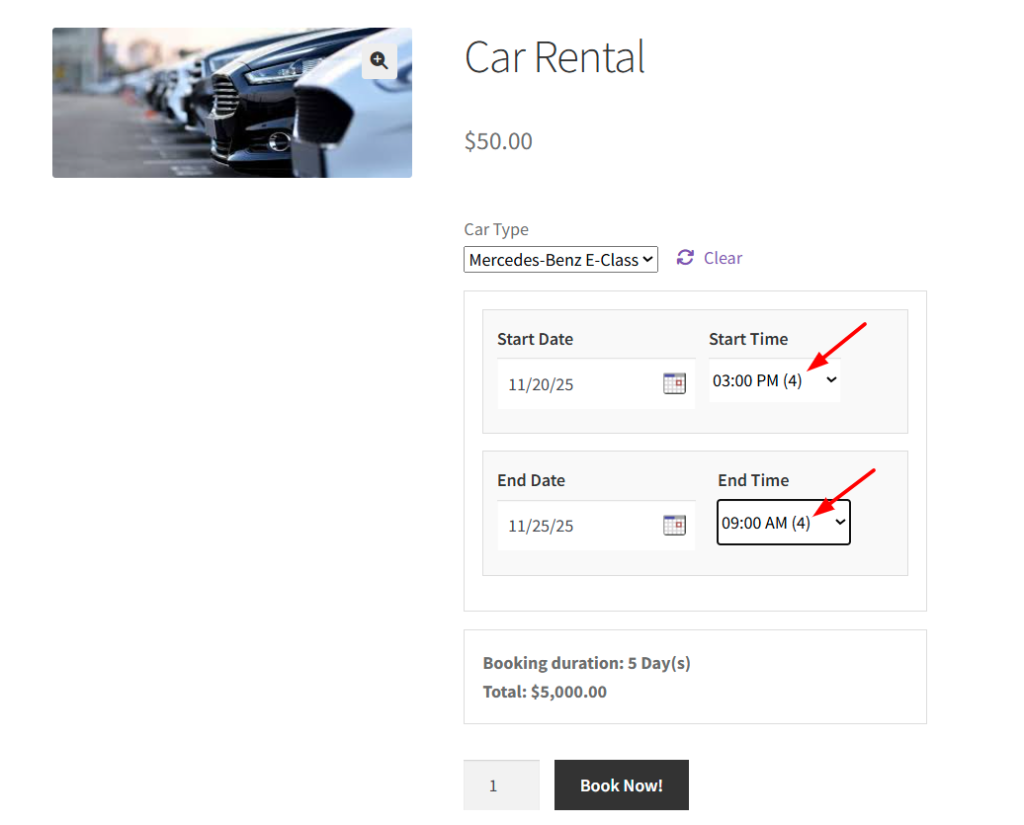
Task: Open the Car Type dropdown
Action: coord(561,260)
